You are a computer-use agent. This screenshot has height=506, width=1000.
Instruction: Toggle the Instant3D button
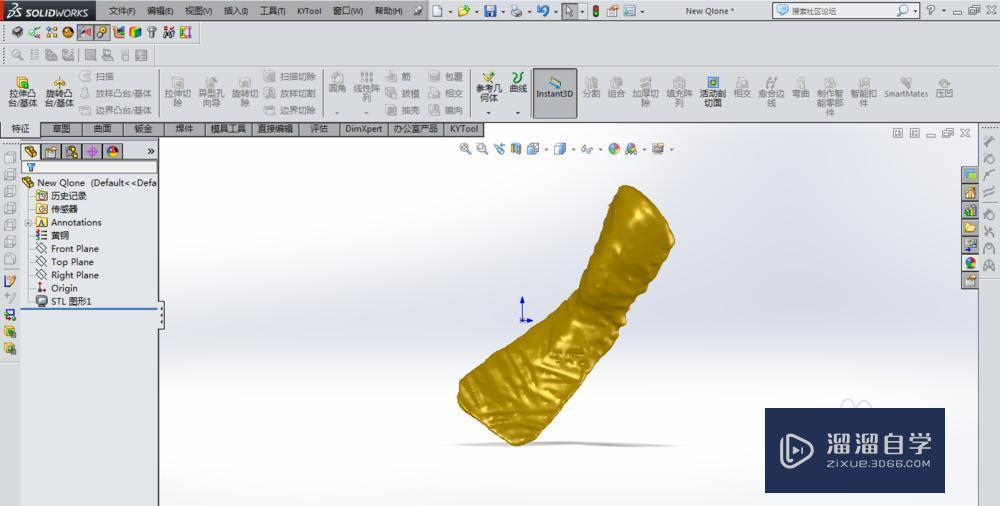point(555,93)
